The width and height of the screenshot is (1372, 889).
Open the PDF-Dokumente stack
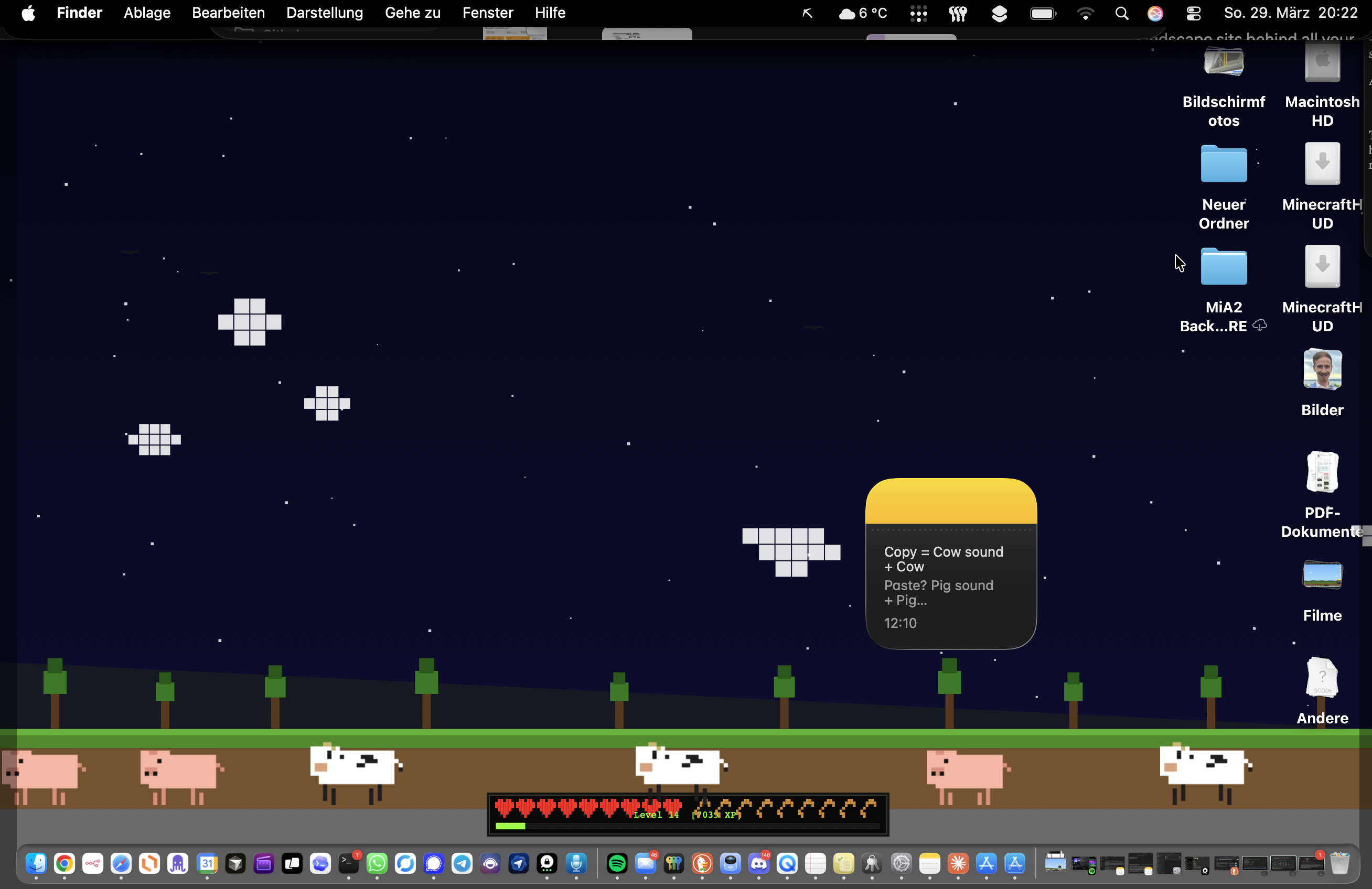coord(1322,472)
